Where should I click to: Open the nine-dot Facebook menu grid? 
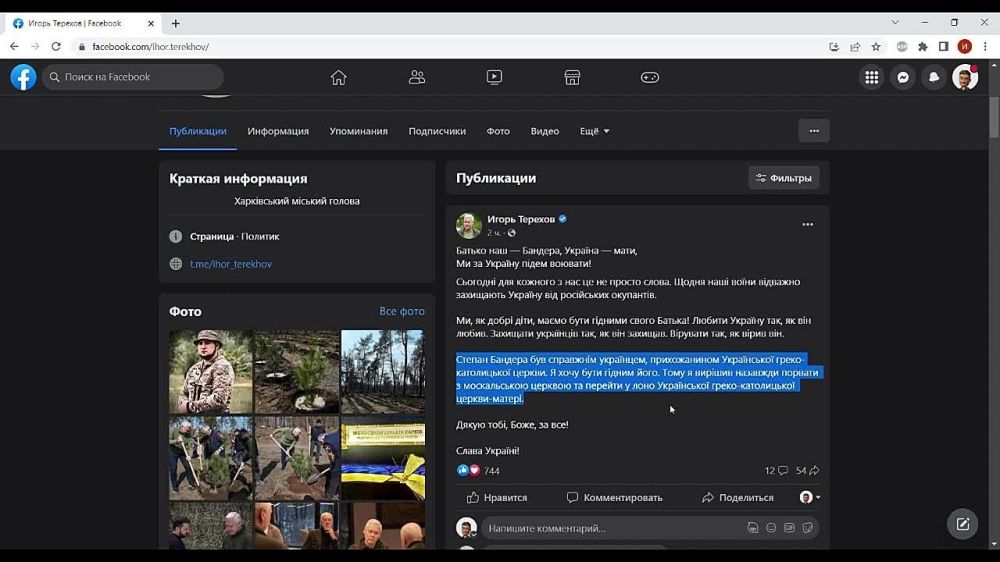(x=872, y=78)
